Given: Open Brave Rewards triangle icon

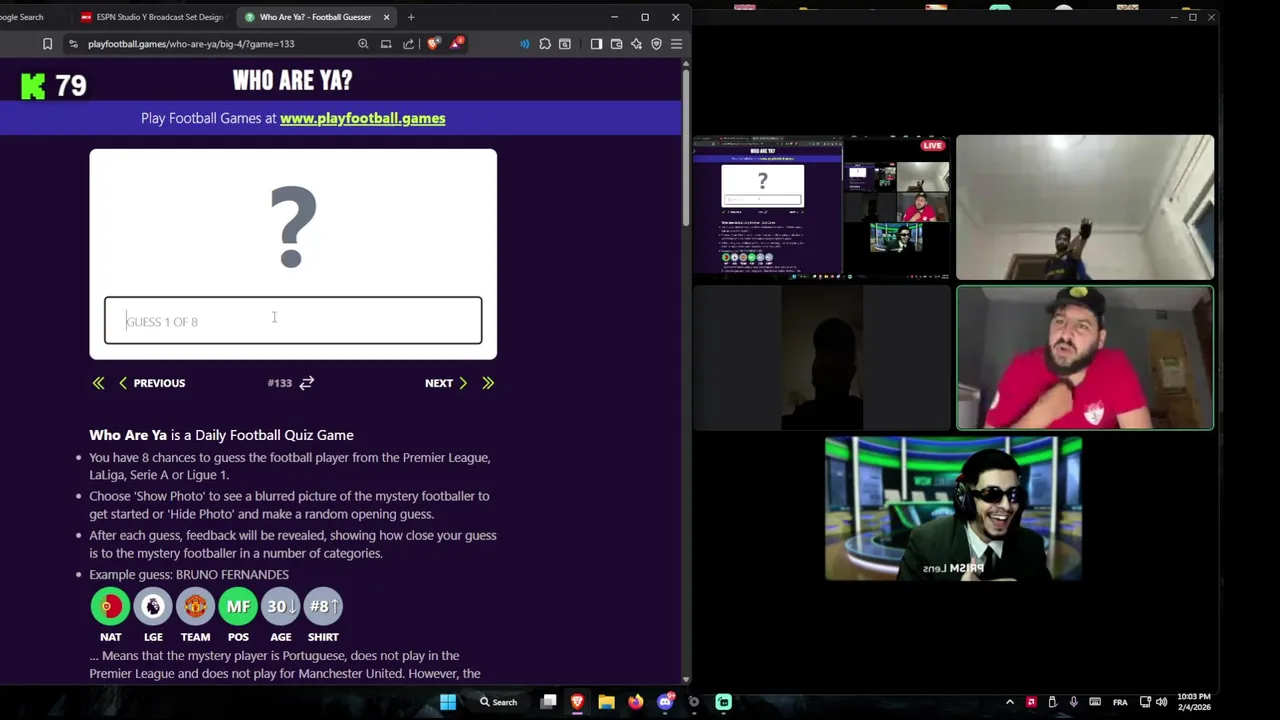Looking at the screenshot, I should click(x=457, y=43).
